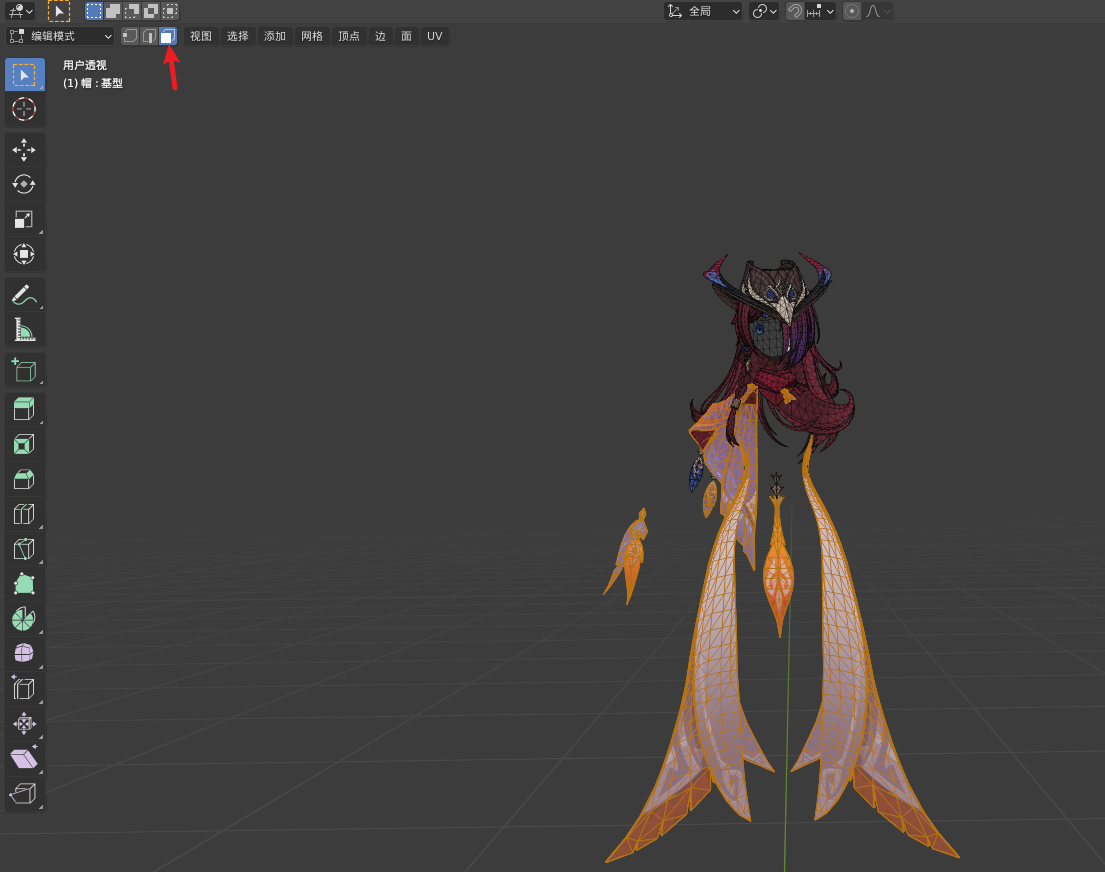This screenshot has height=872, width=1105.
Task: Select the Add Cube tool
Action: [25, 369]
